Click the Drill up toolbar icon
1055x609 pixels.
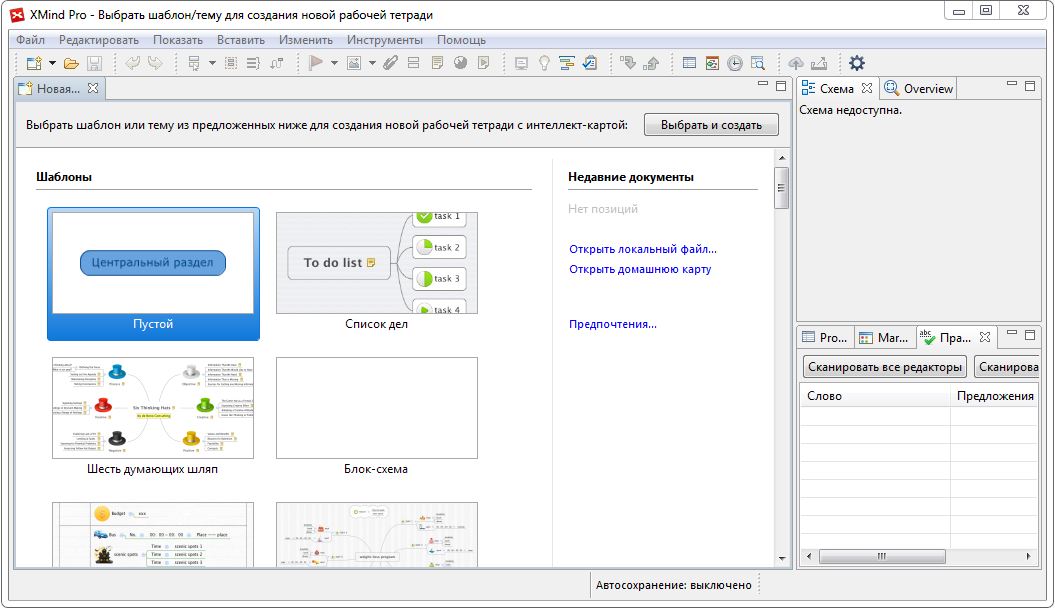[651, 63]
